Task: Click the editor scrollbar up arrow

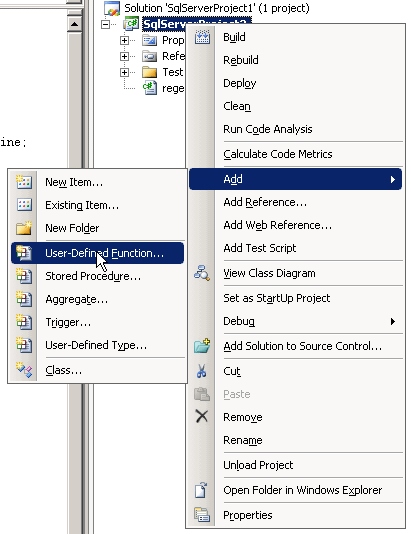Action: [74, 24]
